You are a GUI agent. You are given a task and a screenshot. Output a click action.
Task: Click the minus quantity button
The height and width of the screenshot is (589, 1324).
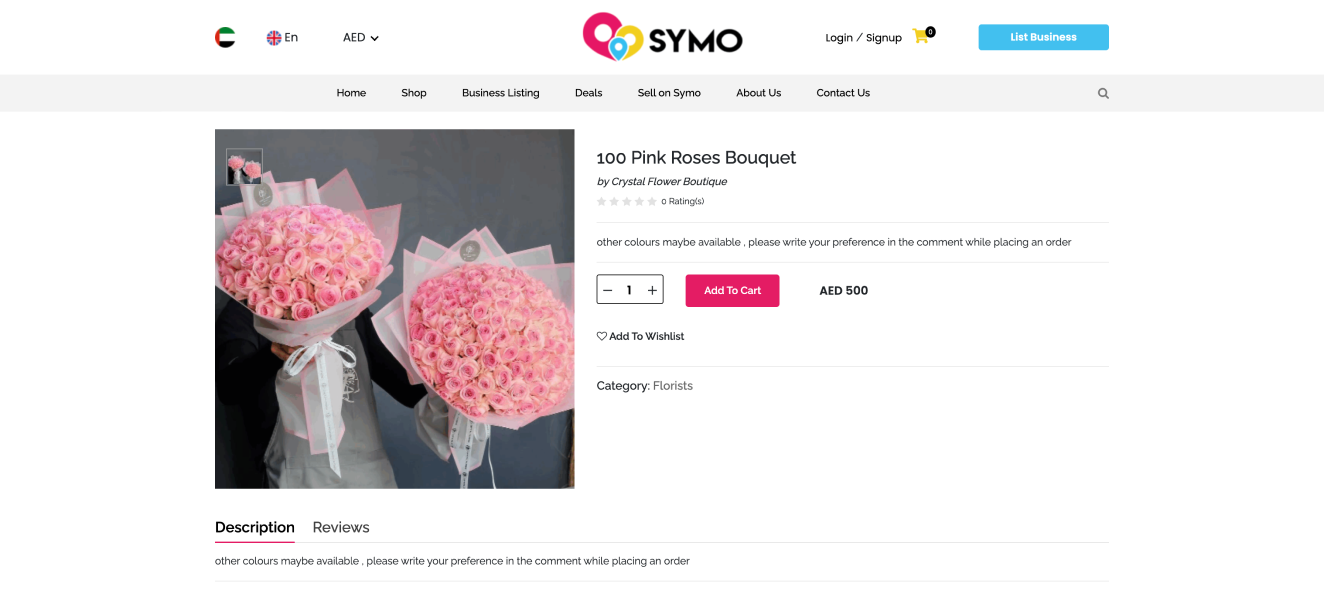[x=608, y=290]
